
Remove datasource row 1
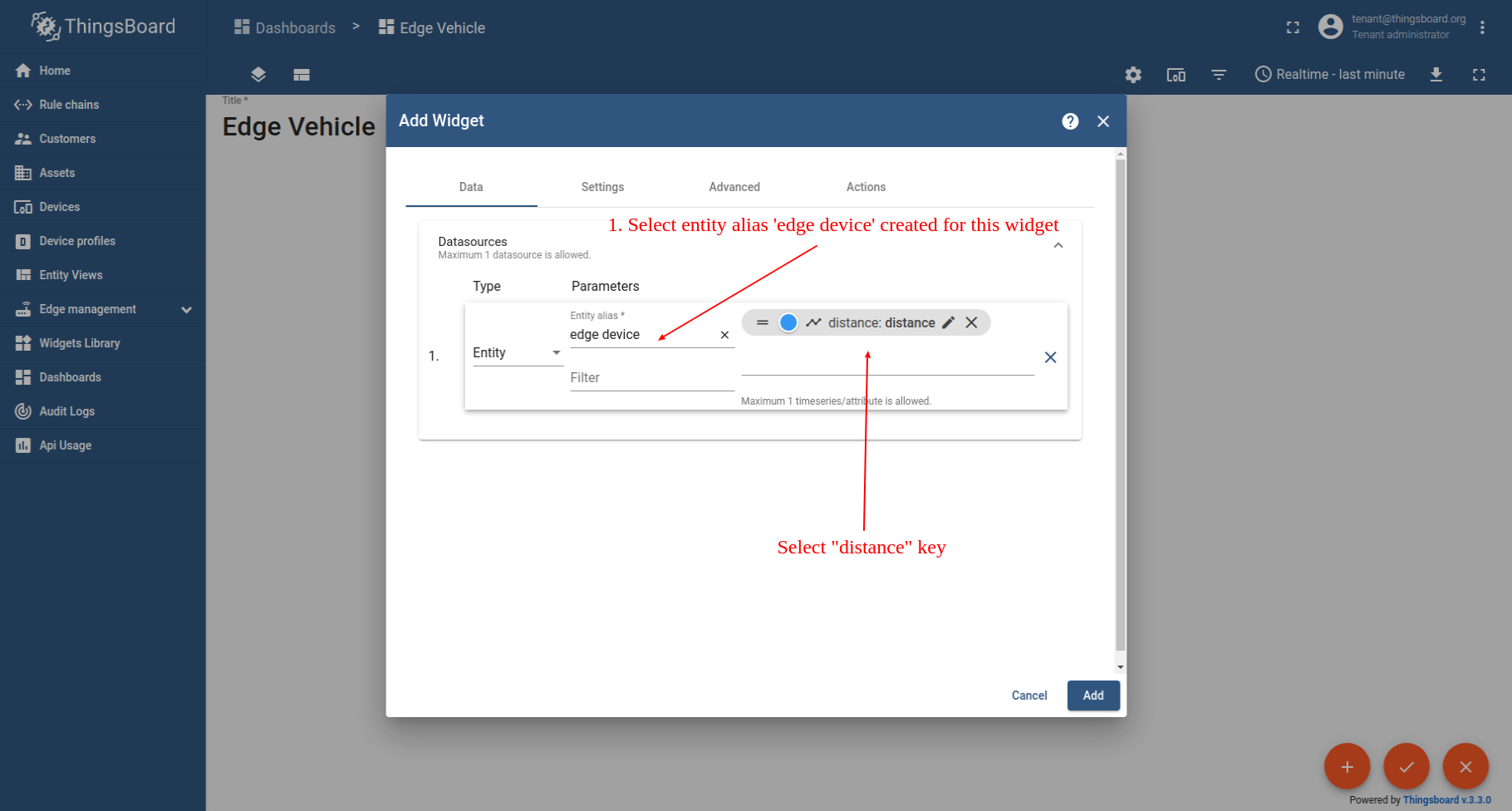coord(1050,357)
